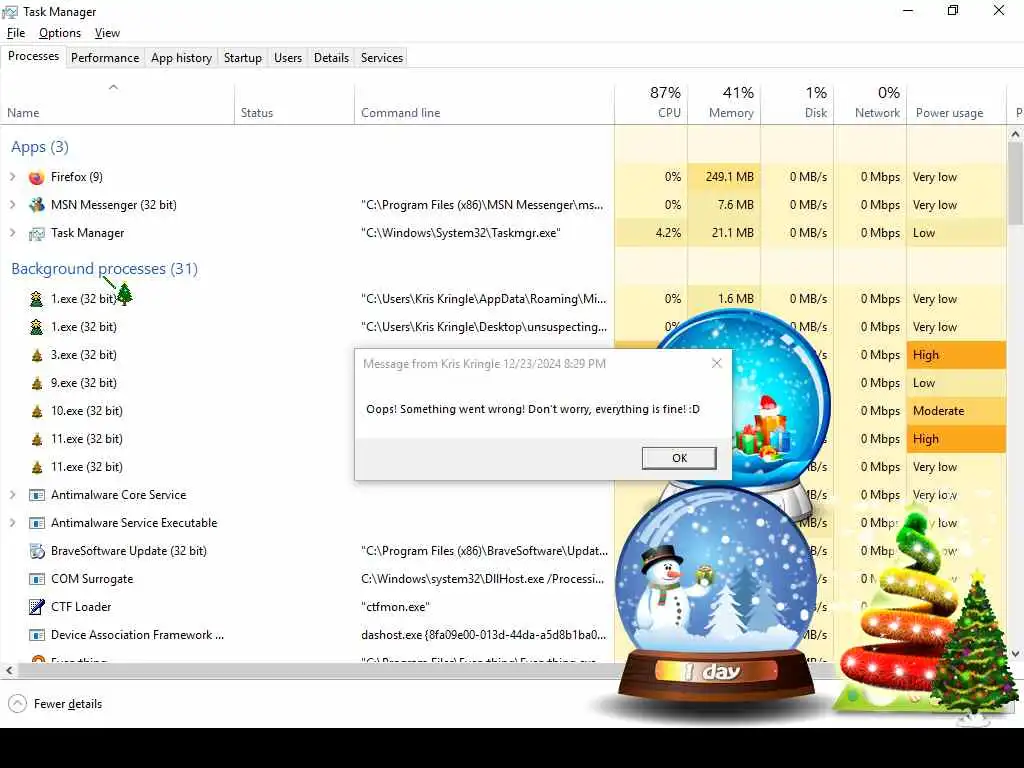Image resolution: width=1024 pixels, height=768 pixels.
Task: Open the File menu
Action: coord(16,33)
